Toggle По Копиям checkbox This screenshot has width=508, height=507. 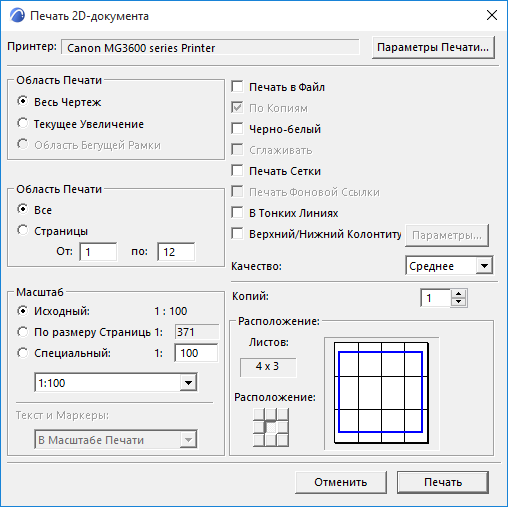coord(237,108)
